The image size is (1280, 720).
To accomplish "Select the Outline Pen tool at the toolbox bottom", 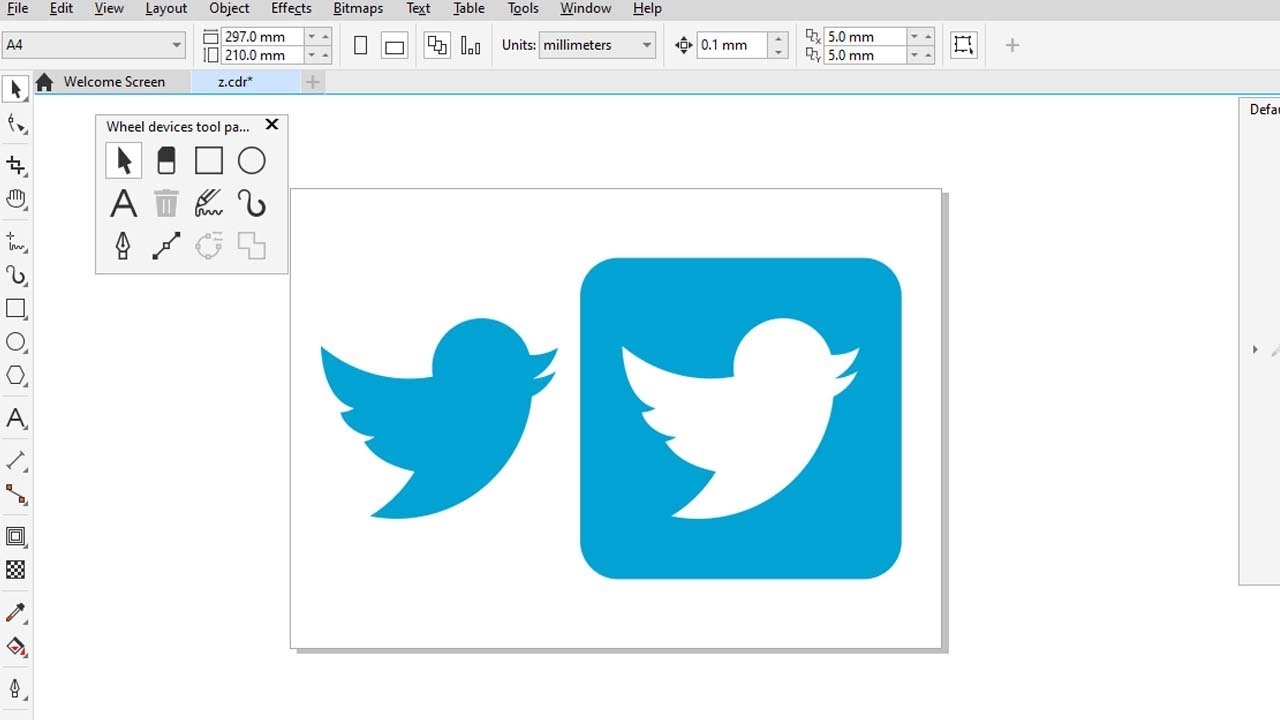I will [15, 688].
